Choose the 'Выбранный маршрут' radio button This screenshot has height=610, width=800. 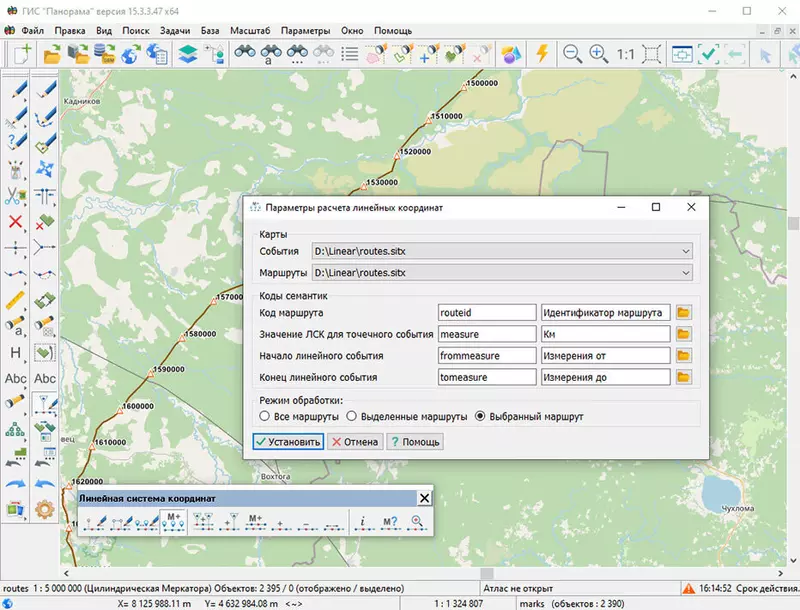(x=480, y=416)
